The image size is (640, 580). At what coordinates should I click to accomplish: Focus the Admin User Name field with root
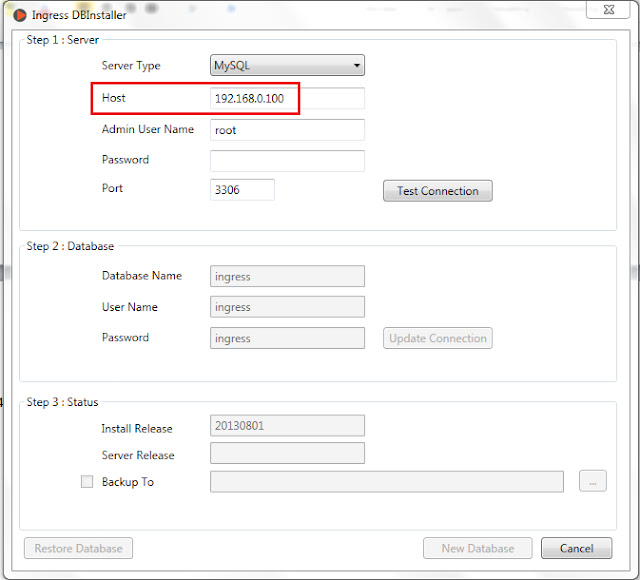(x=287, y=130)
